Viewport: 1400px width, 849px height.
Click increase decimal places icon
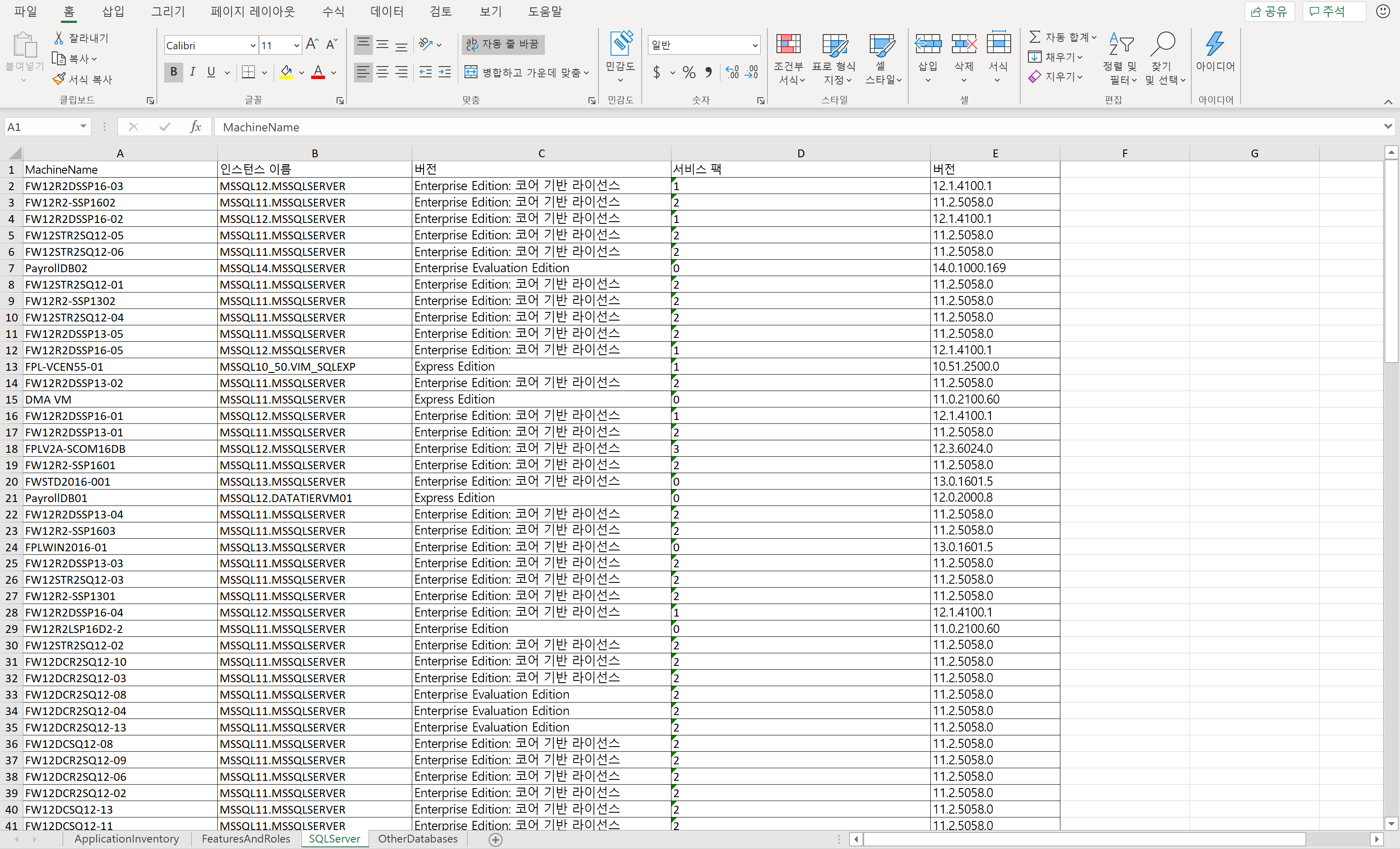pos(732,72)
